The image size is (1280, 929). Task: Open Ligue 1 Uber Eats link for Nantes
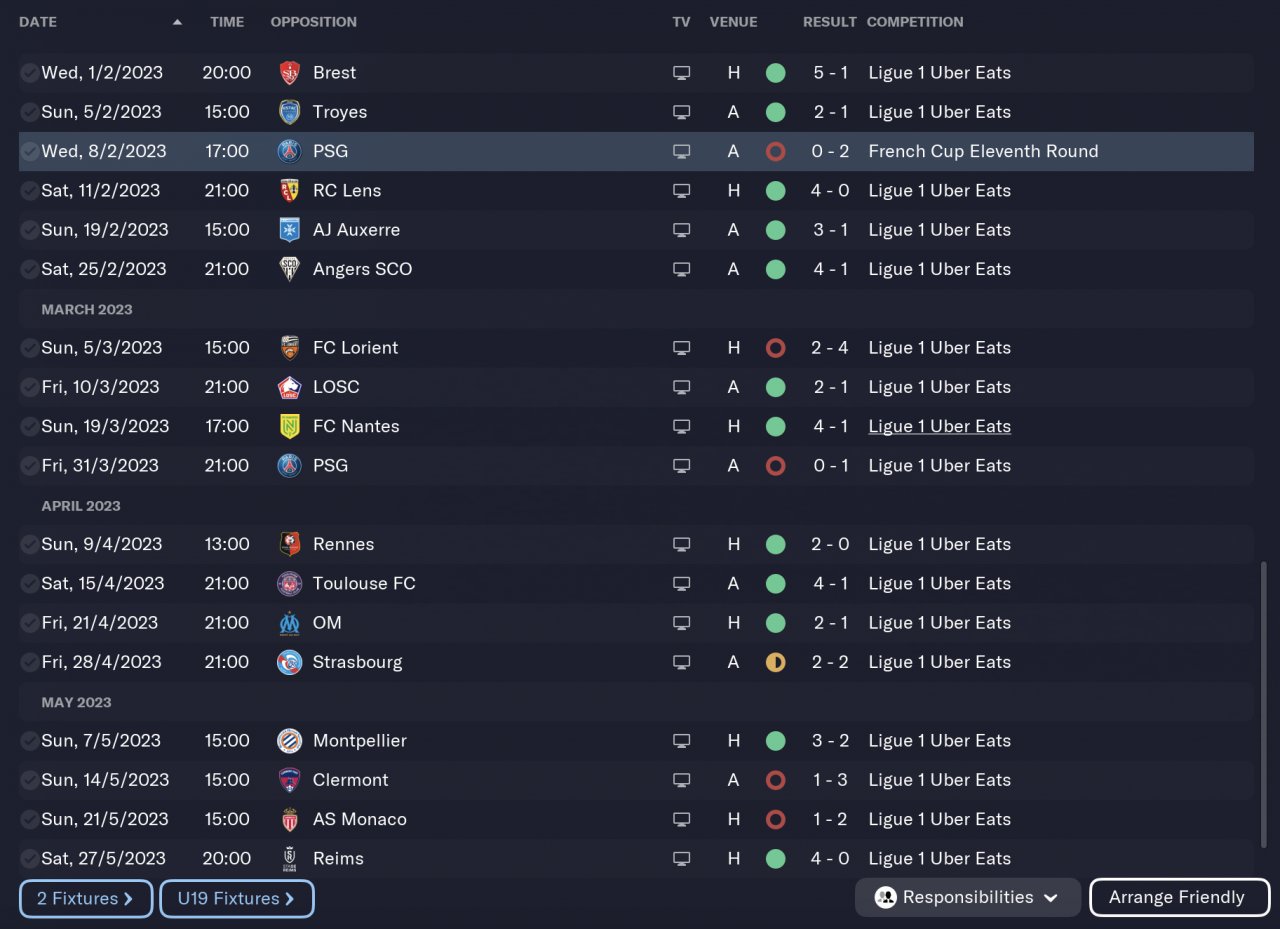[x=939, y=427]
